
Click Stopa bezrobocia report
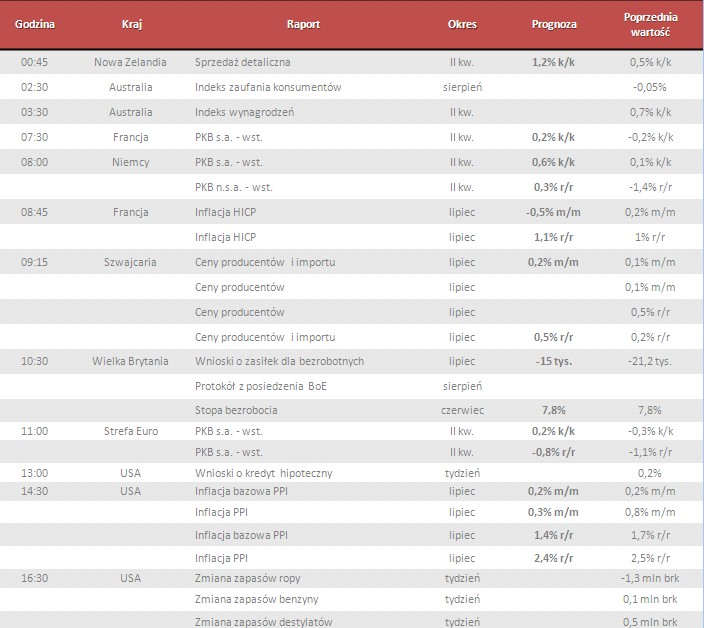click(236, 410)
